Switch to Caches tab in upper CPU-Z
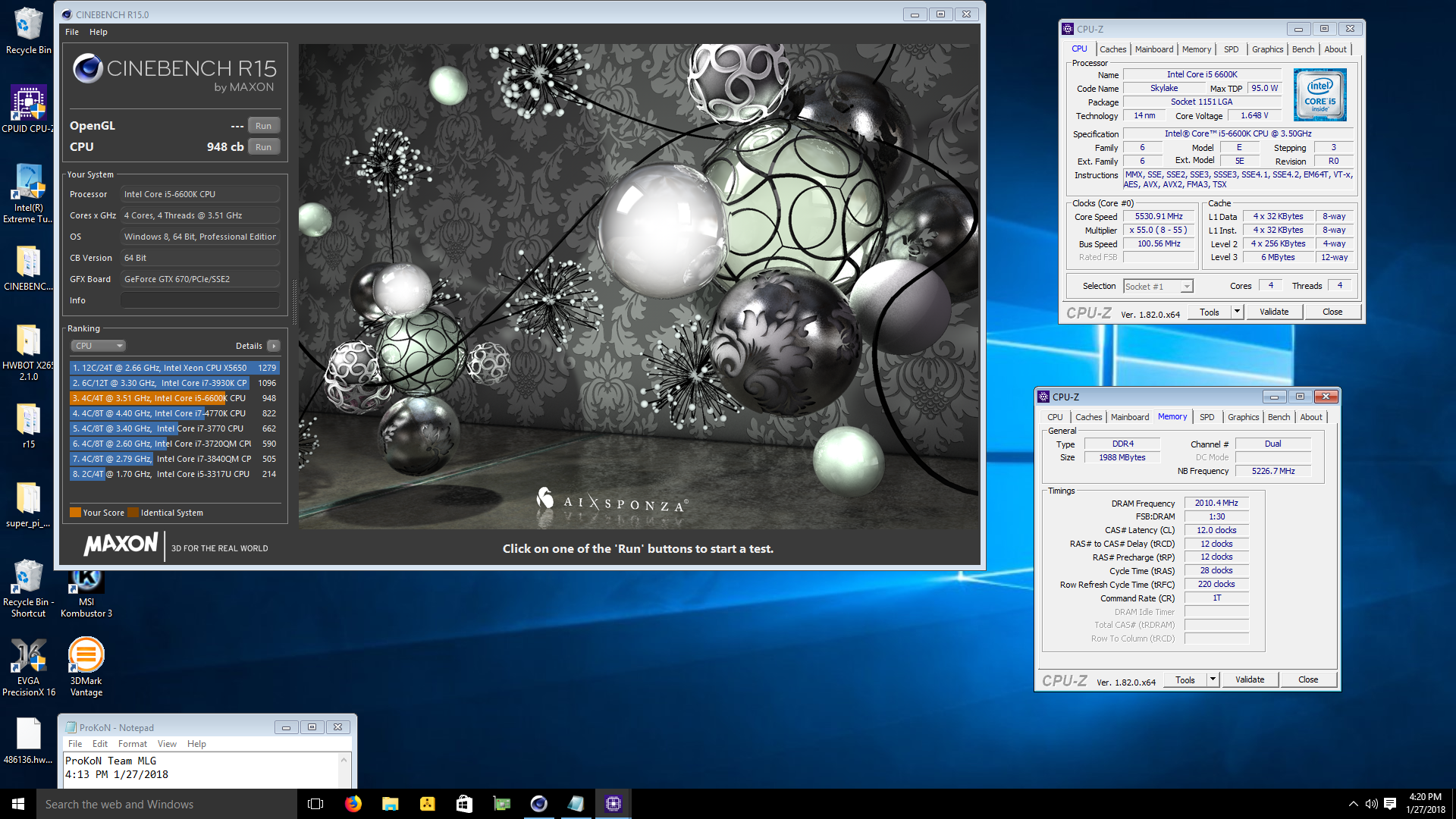The image size is (1456, 819). coord(1112,49)
